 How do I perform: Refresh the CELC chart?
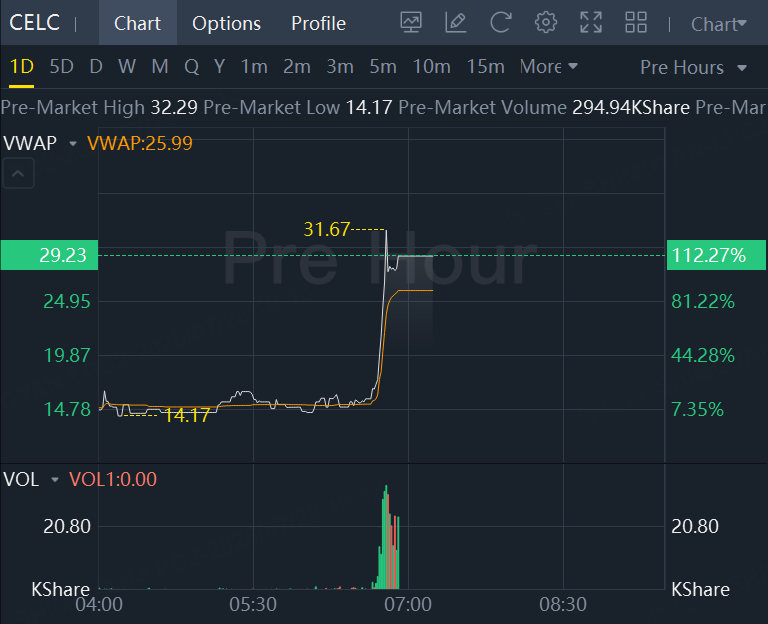(501, 22)
